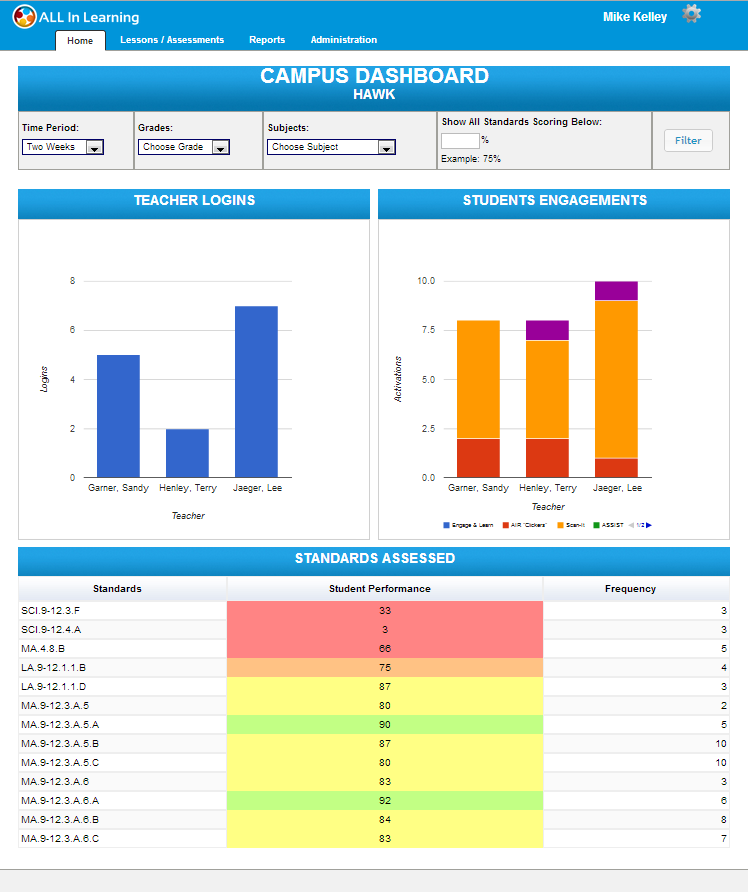Focus the standards scoring below percent field
Image resolution: width=748 pixels, height=892 pixels.
[x=460, y=141]
